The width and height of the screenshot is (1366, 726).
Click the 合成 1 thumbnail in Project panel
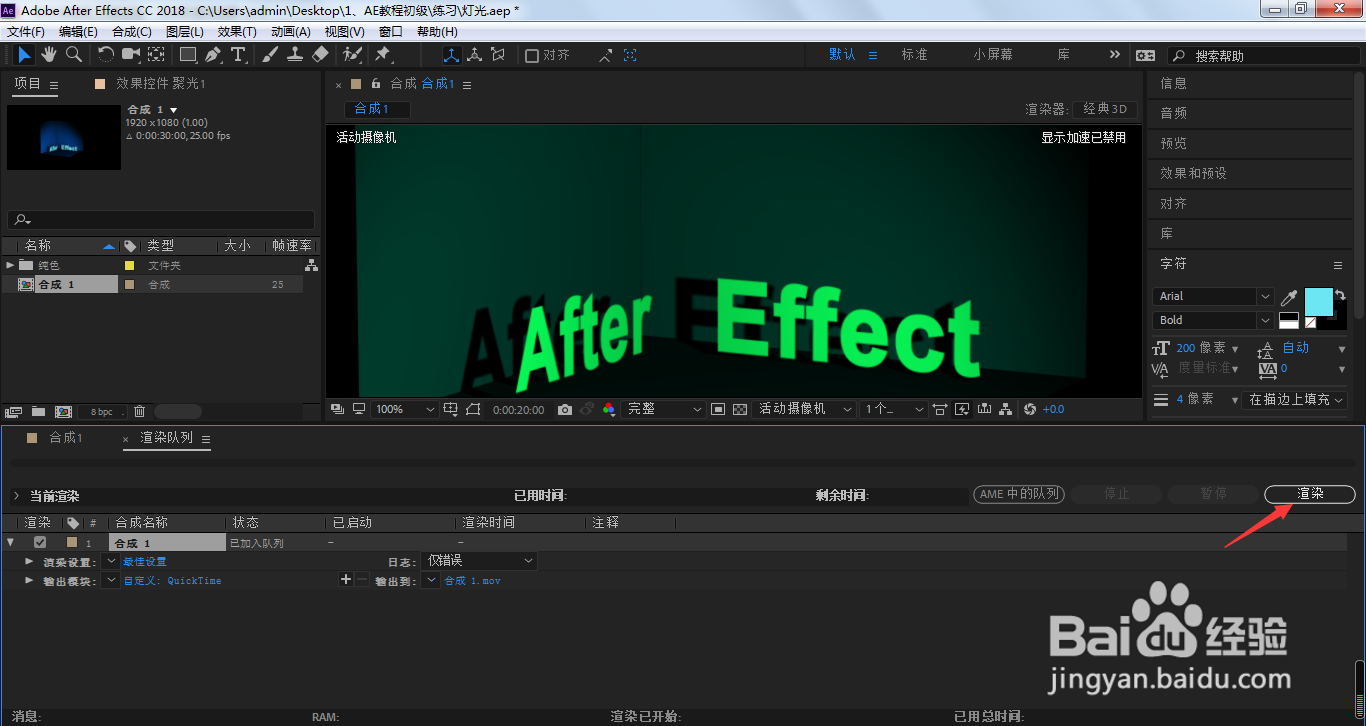click(x=64, y=137)
